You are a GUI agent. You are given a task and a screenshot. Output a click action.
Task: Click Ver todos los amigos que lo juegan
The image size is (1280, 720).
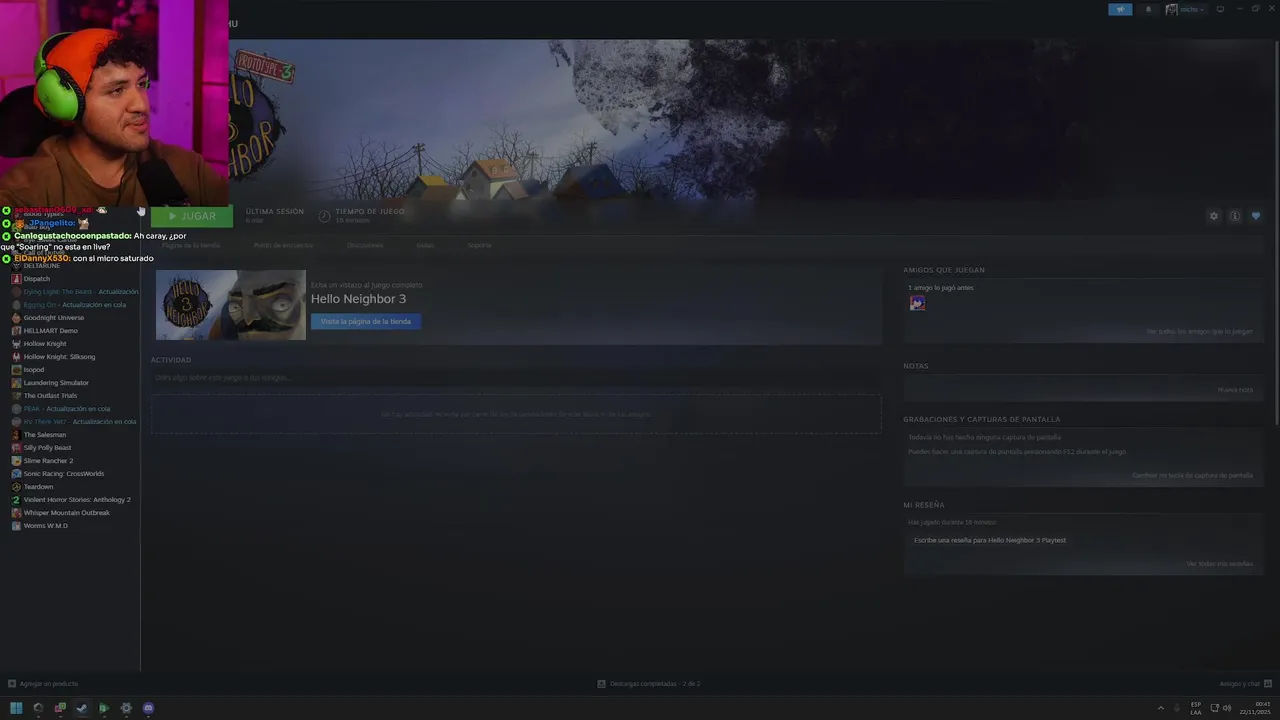tap(1199, 331)
